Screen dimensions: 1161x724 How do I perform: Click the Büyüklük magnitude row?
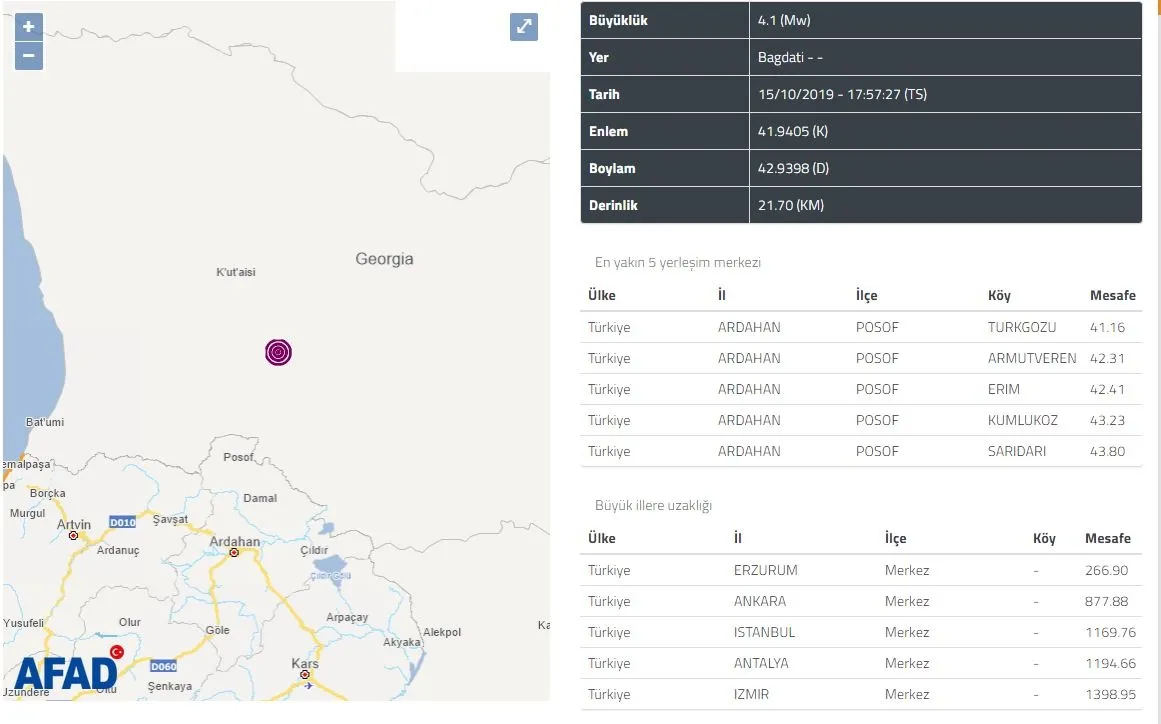pos(860,20)
